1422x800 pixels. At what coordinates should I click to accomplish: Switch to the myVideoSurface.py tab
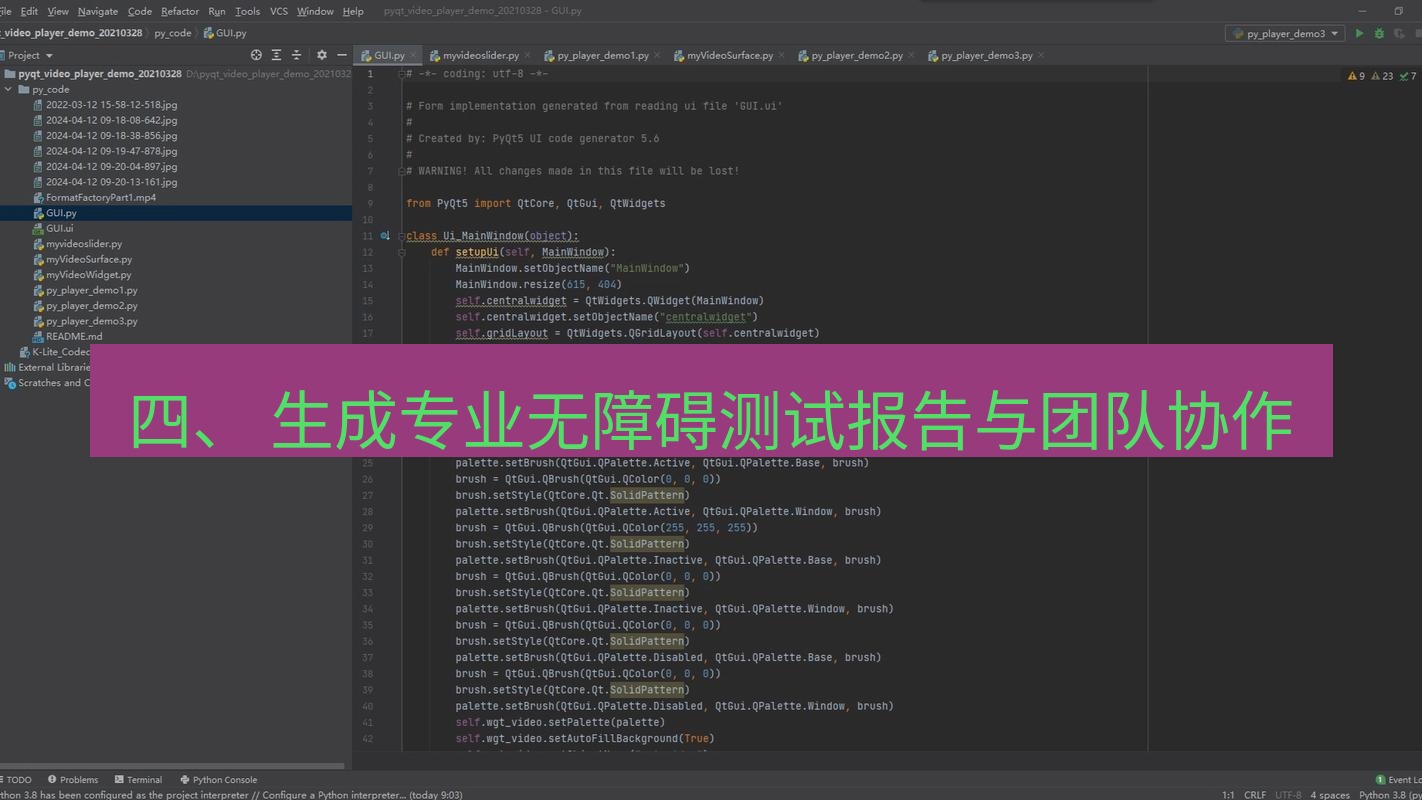(x=729, y=55)
